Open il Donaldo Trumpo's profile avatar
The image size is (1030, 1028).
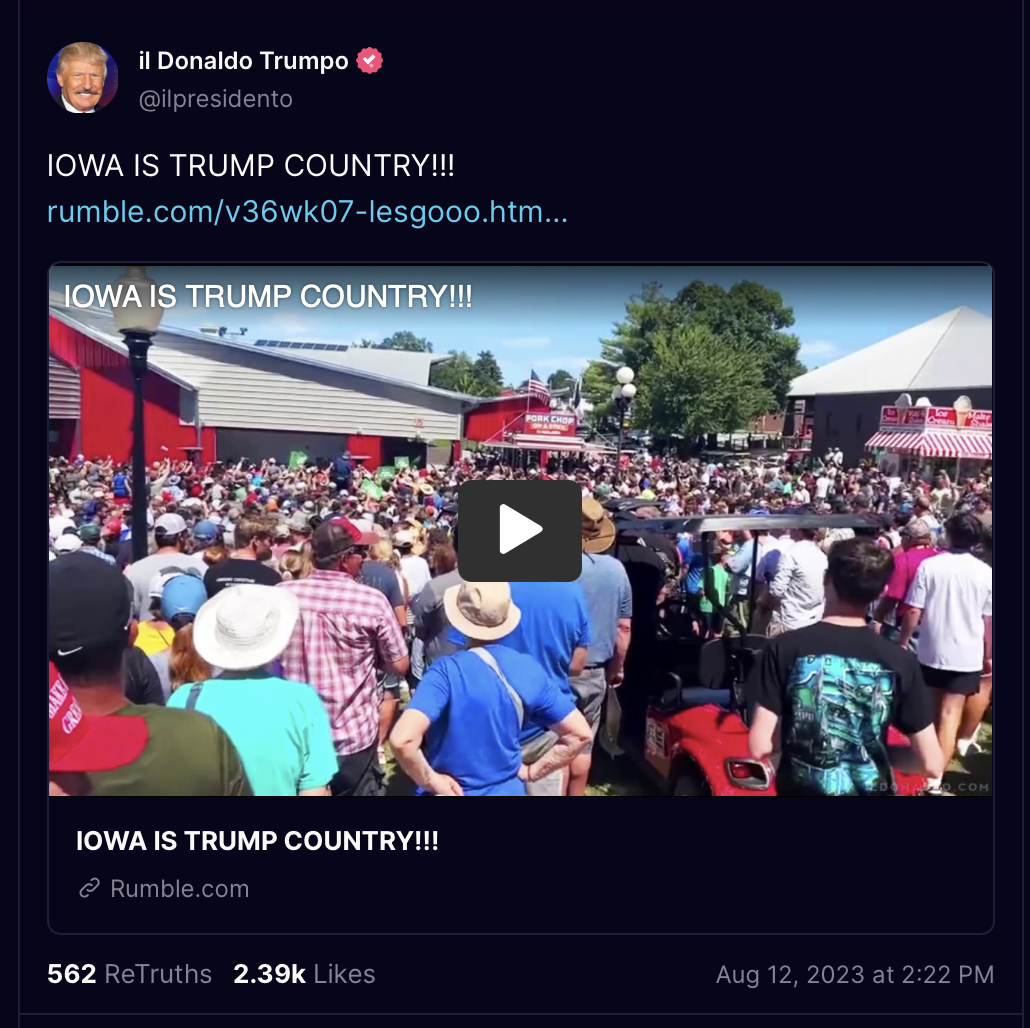(83, 78)
